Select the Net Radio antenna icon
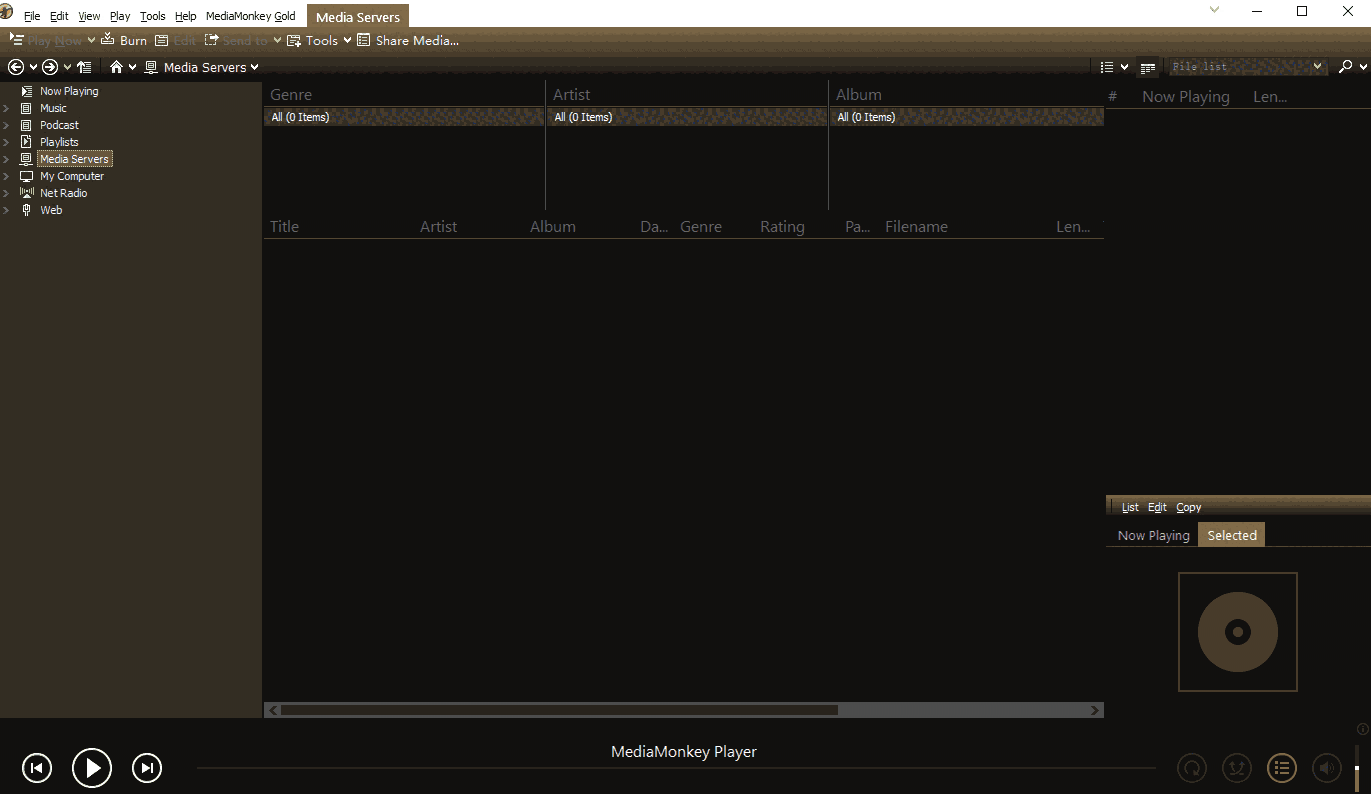The image size is (1371, 794). click(27, 193)
